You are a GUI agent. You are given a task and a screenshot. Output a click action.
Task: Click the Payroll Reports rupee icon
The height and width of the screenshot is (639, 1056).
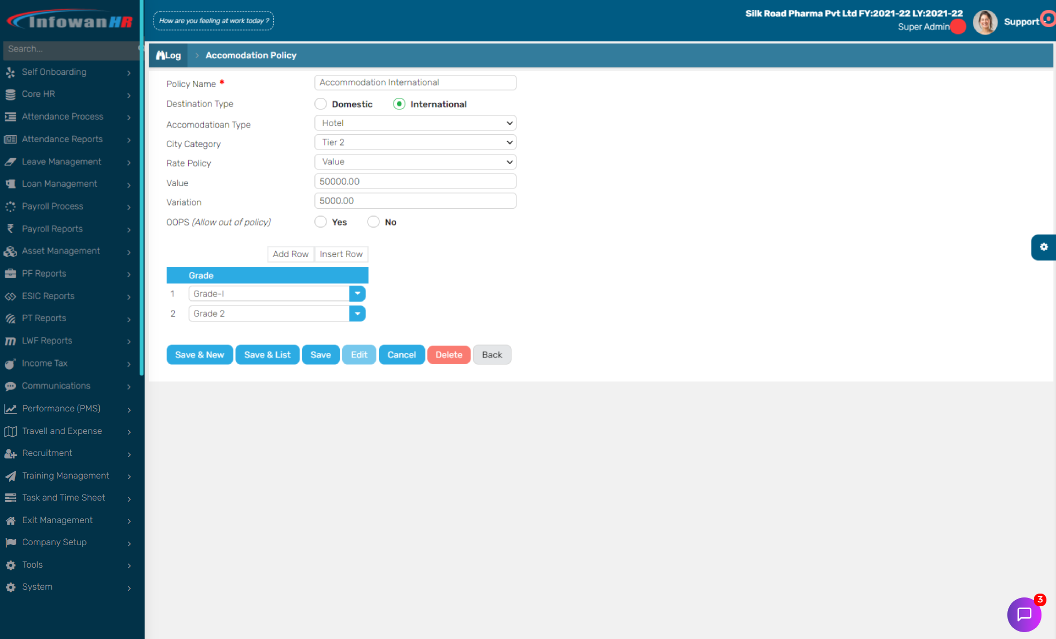10,229
